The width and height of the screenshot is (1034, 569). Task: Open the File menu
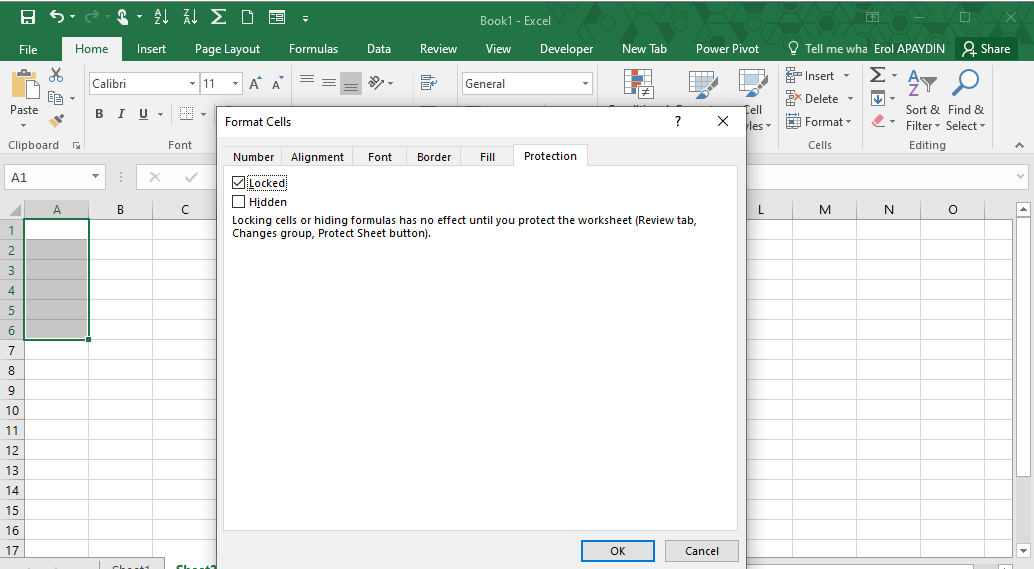tap(28, 49)
